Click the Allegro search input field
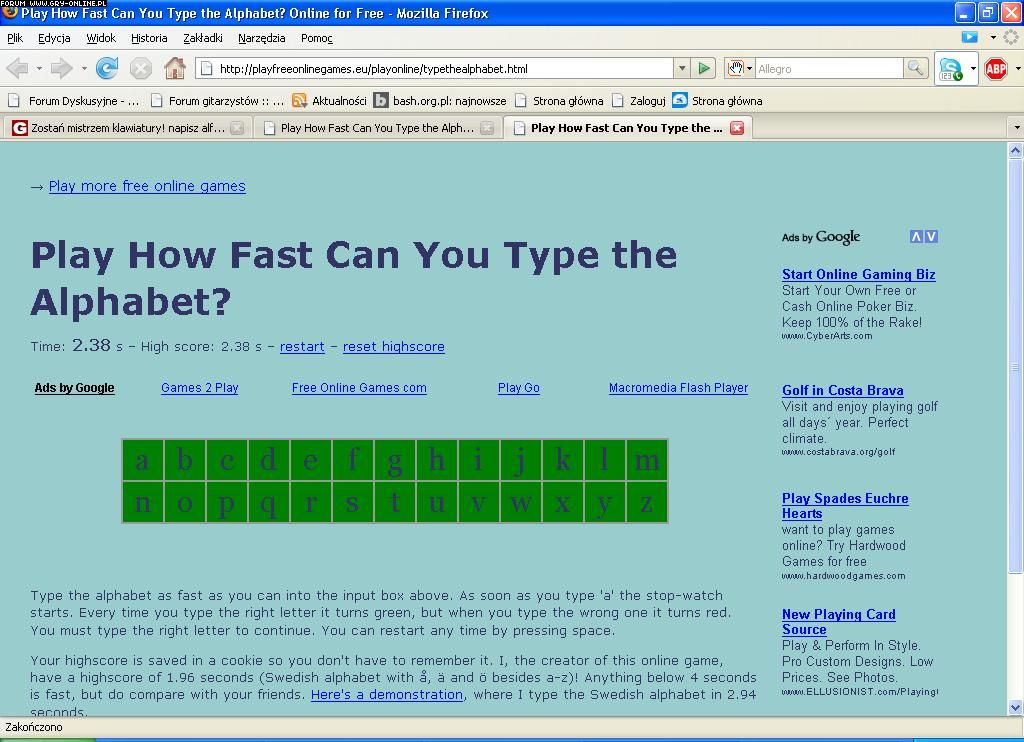 (x=829, y=68)
